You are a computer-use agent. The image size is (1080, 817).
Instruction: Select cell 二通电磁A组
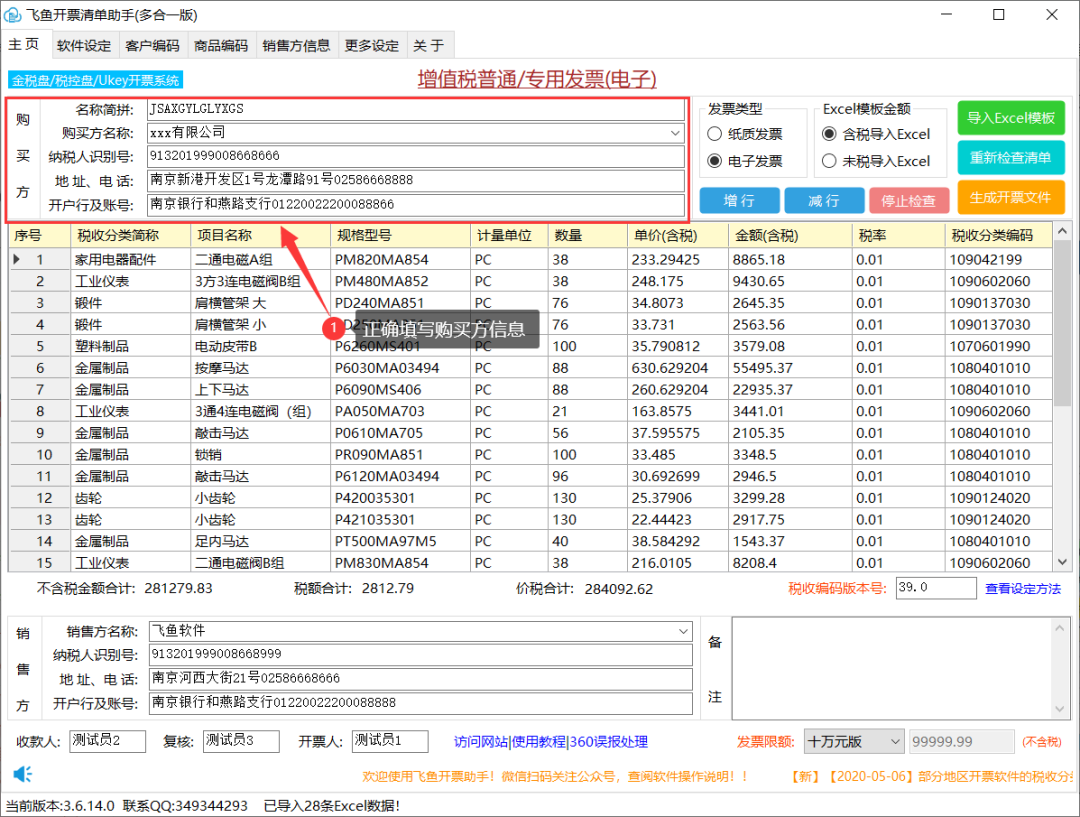260,260
